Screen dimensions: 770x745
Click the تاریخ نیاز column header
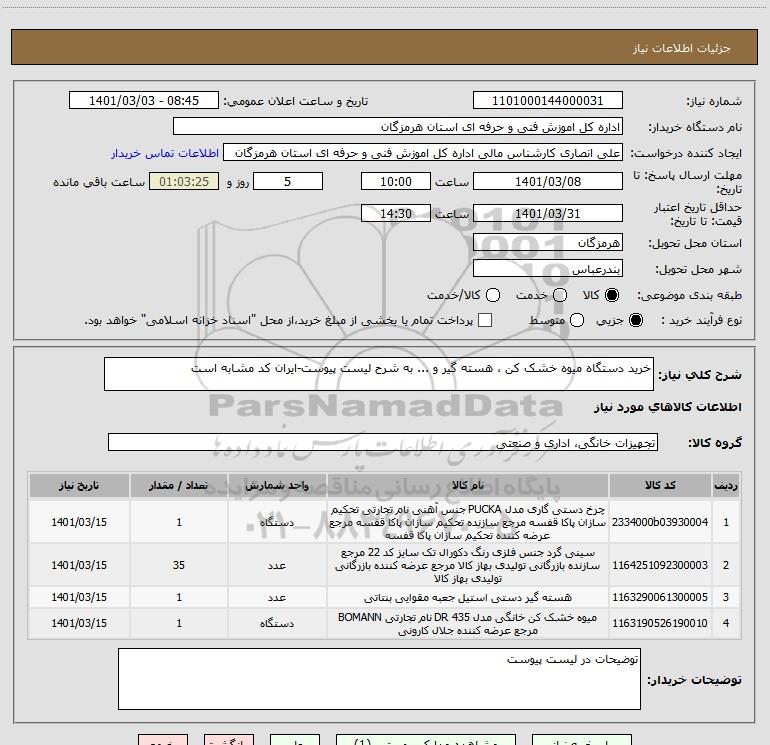[79, 486]
